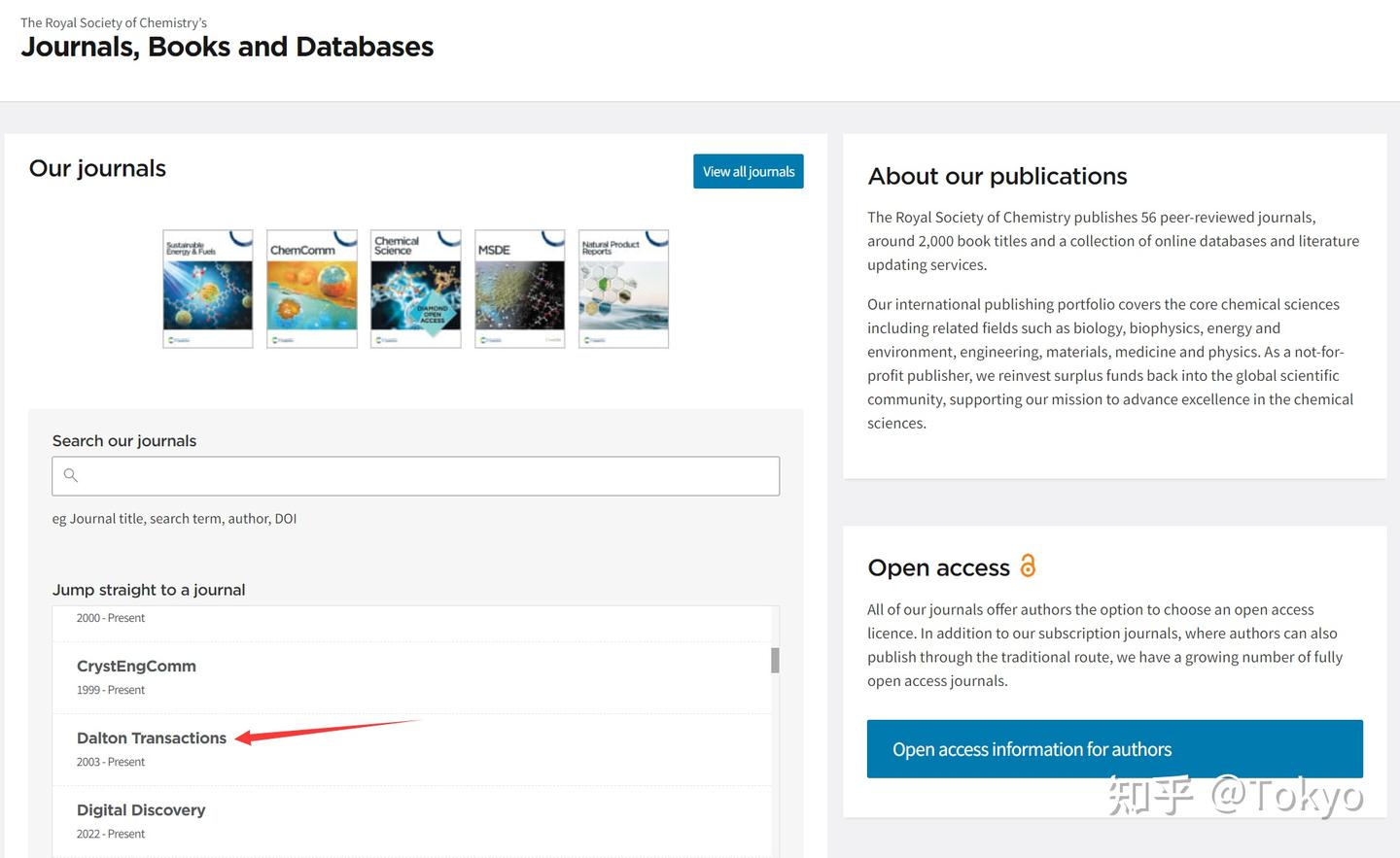Image resolution: width=1400 pixels, height=858 pixels.
Task: Open the MSDE journal cover
Action: [x=520, y=289]
